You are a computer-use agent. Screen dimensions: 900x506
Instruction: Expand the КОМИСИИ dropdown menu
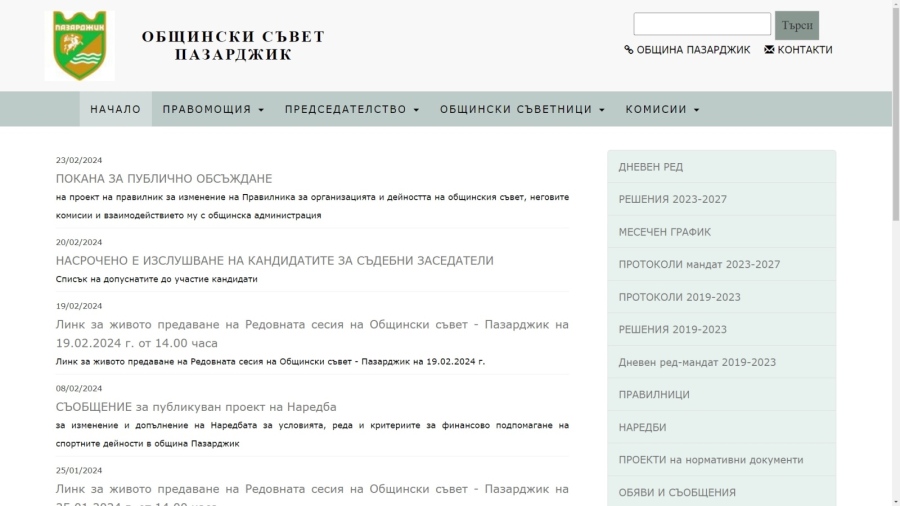pyautogui.click(x=662, y=109)
